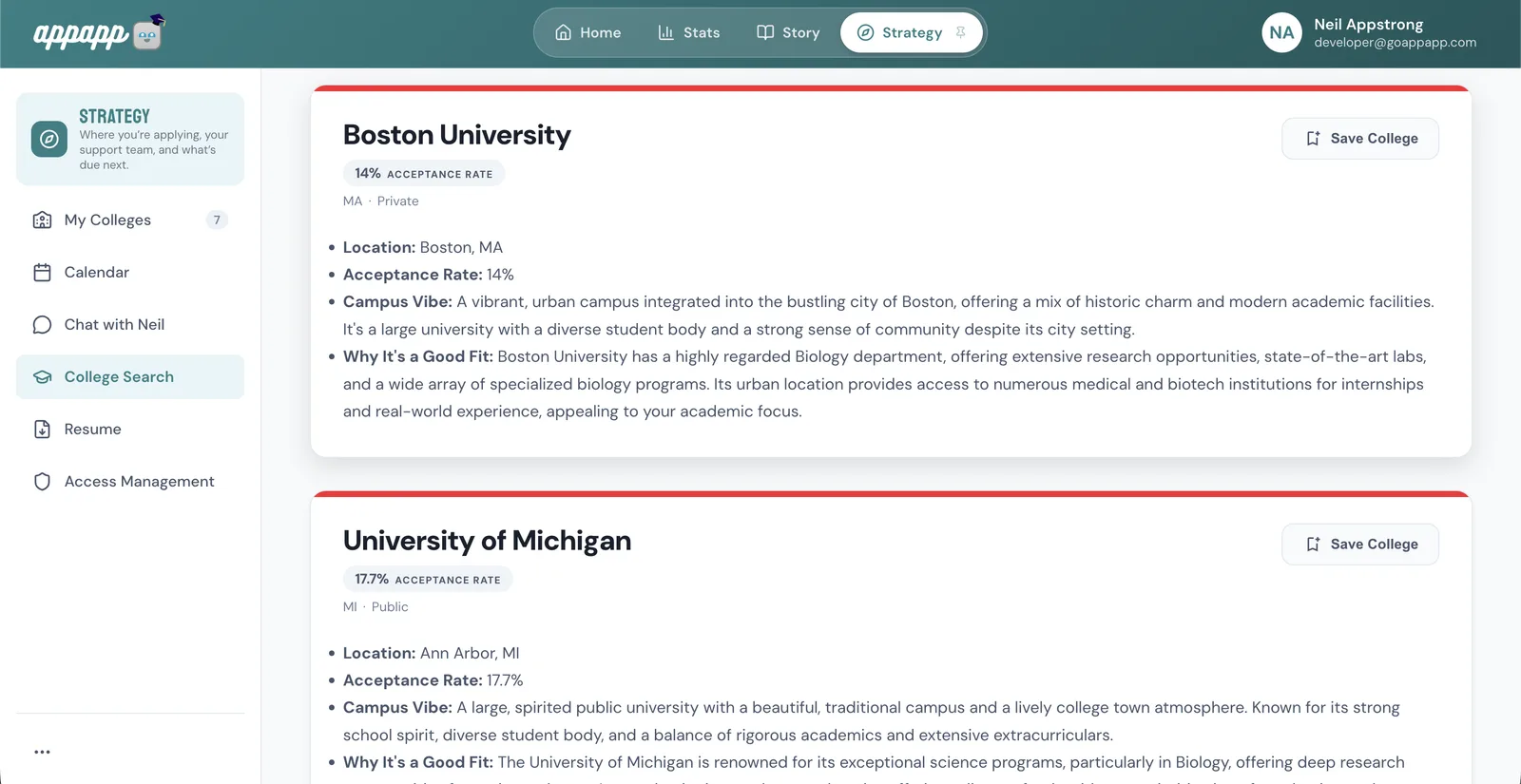Click the Home house icon
This screenshot has width=1521, height=784.
(x=564, y=32)
